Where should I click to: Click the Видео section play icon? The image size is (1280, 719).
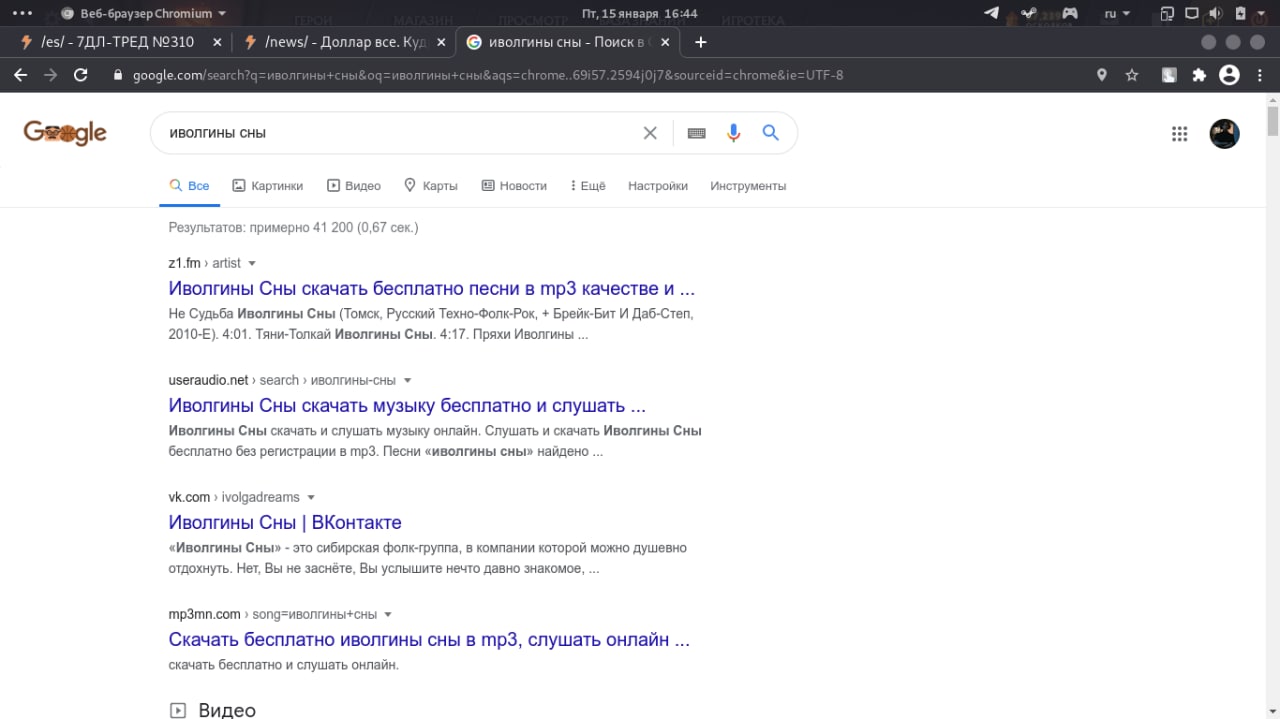[x=178, y=711]
